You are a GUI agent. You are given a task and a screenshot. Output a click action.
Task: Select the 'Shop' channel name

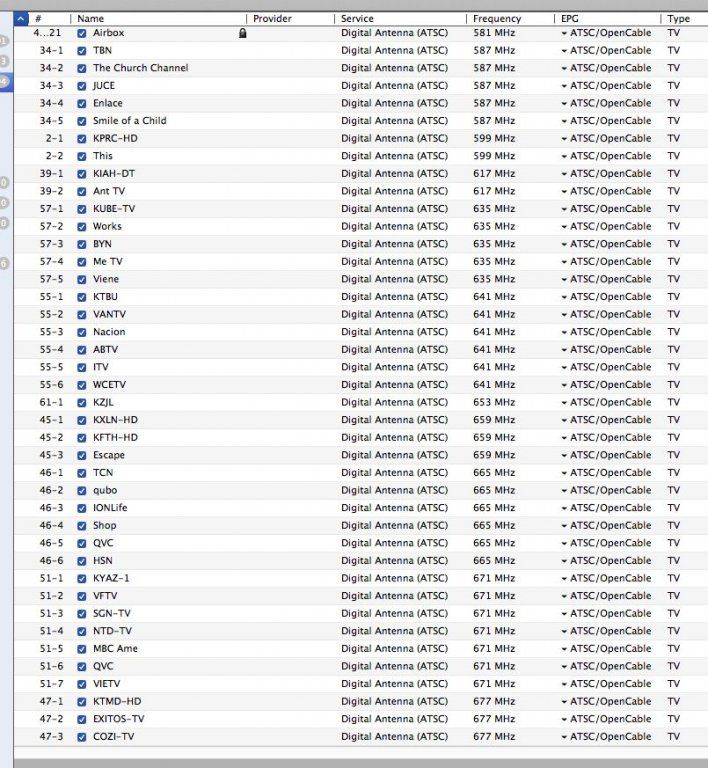coord(105,526)
